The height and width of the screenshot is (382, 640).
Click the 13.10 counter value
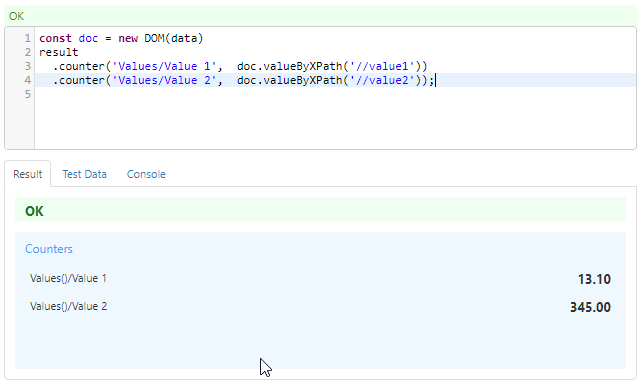pyautogui.click(x=594, y=279)
